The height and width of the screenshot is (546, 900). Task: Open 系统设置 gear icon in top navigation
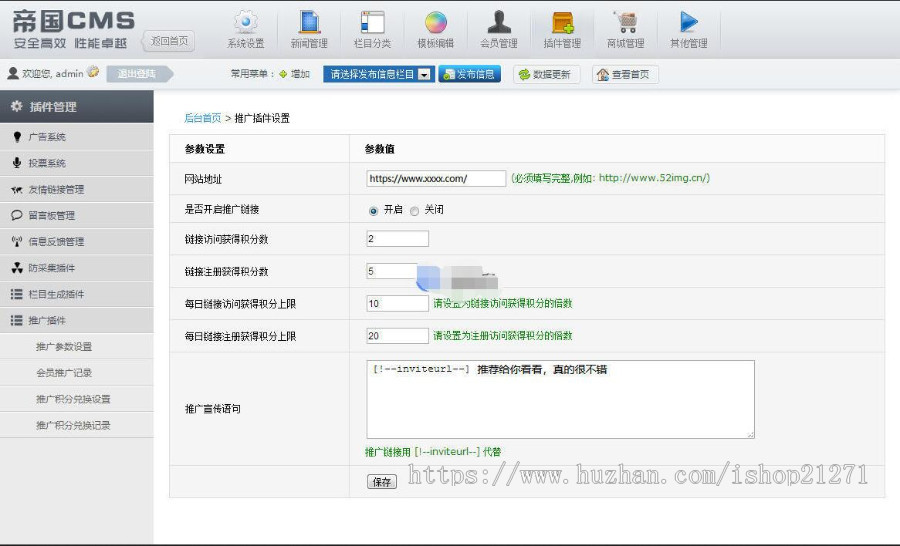click(x=246, y=22)
